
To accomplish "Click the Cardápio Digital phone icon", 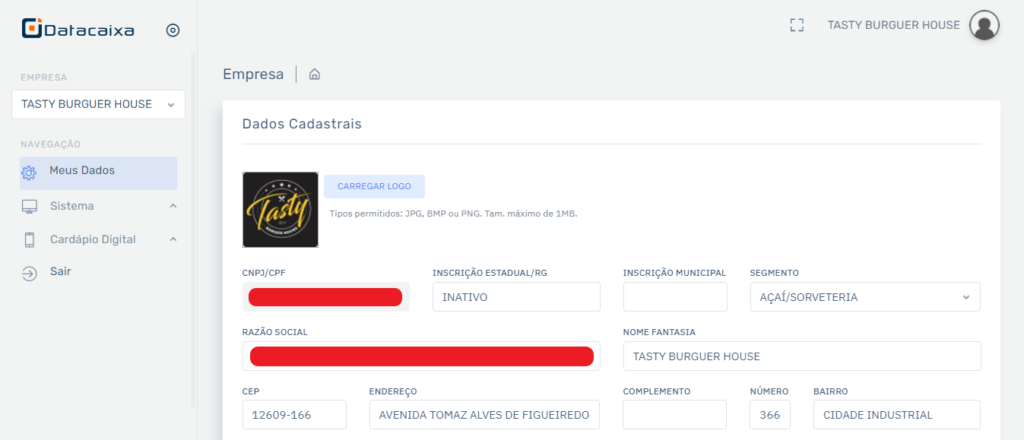I will [29, 240].
